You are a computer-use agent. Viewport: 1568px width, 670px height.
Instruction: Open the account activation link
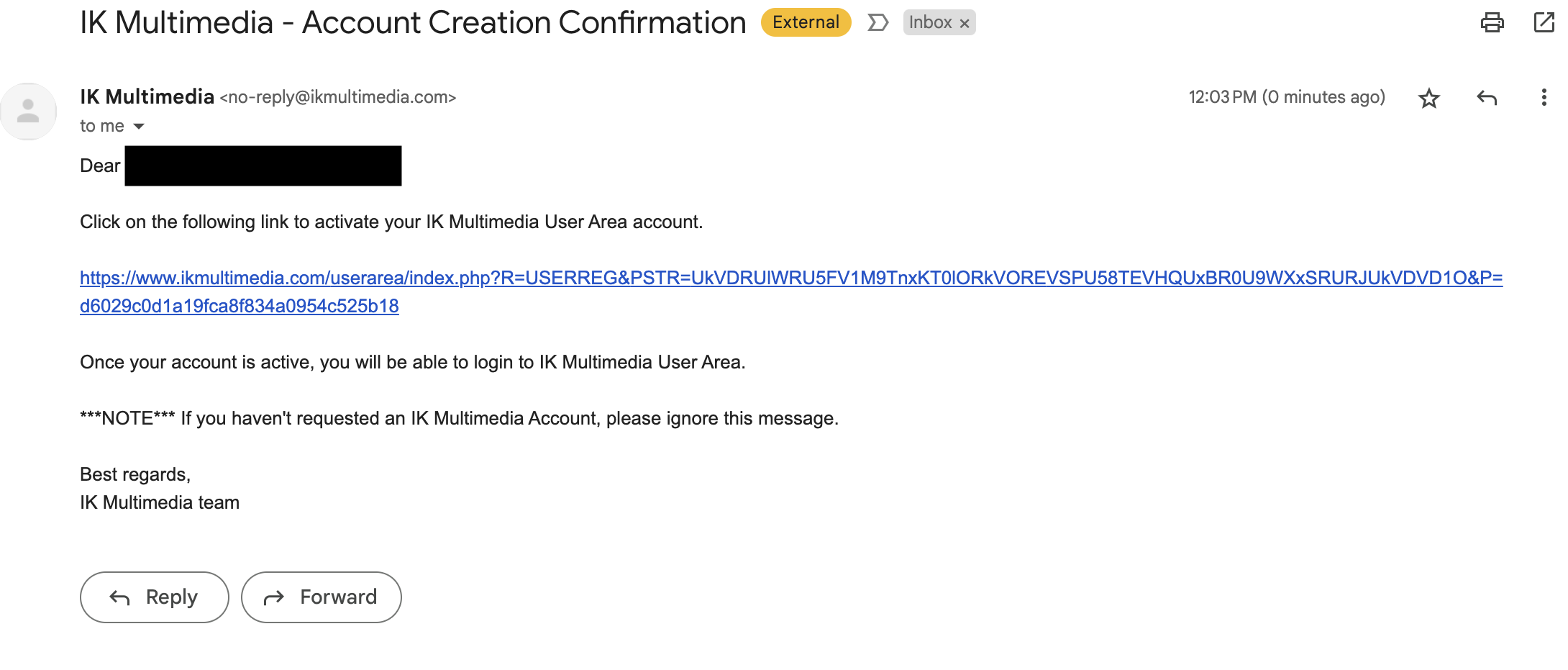tap(790, 278)
